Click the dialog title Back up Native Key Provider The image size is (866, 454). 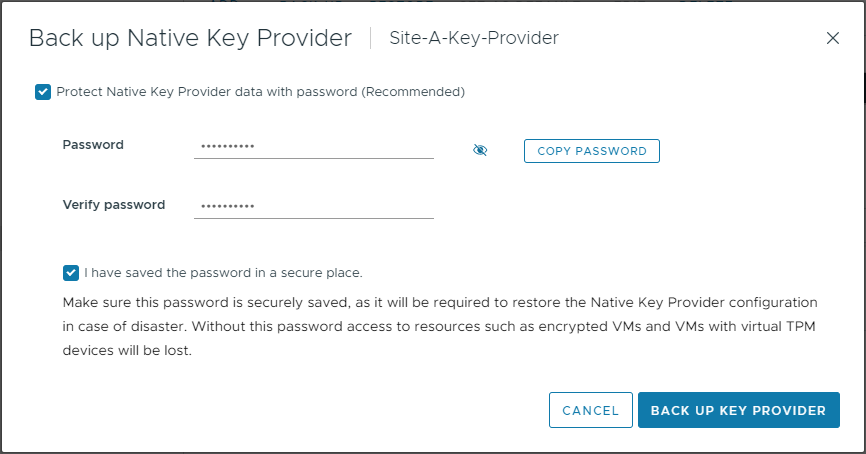pos(190,38)
